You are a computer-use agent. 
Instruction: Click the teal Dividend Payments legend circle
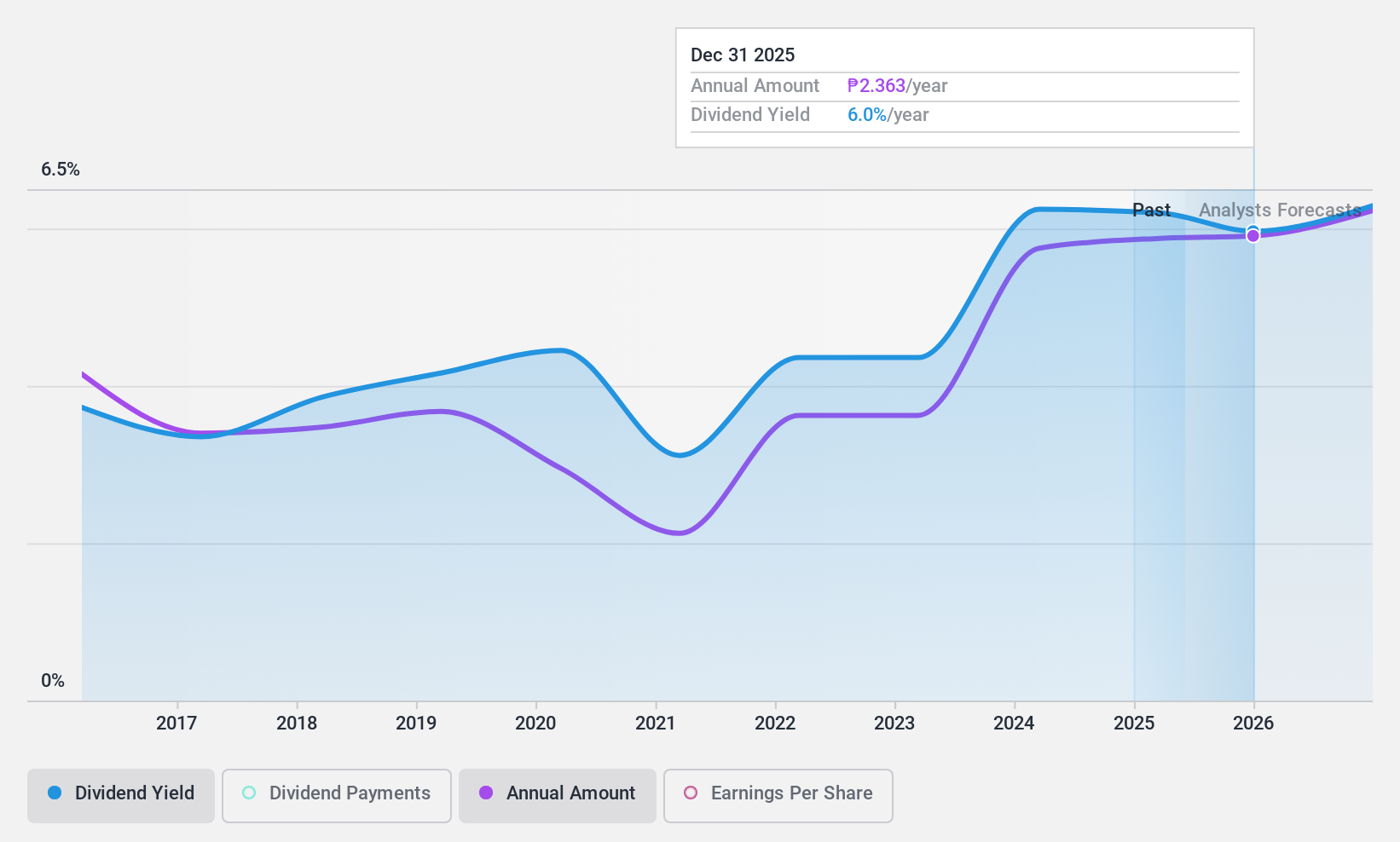point(249,793)
